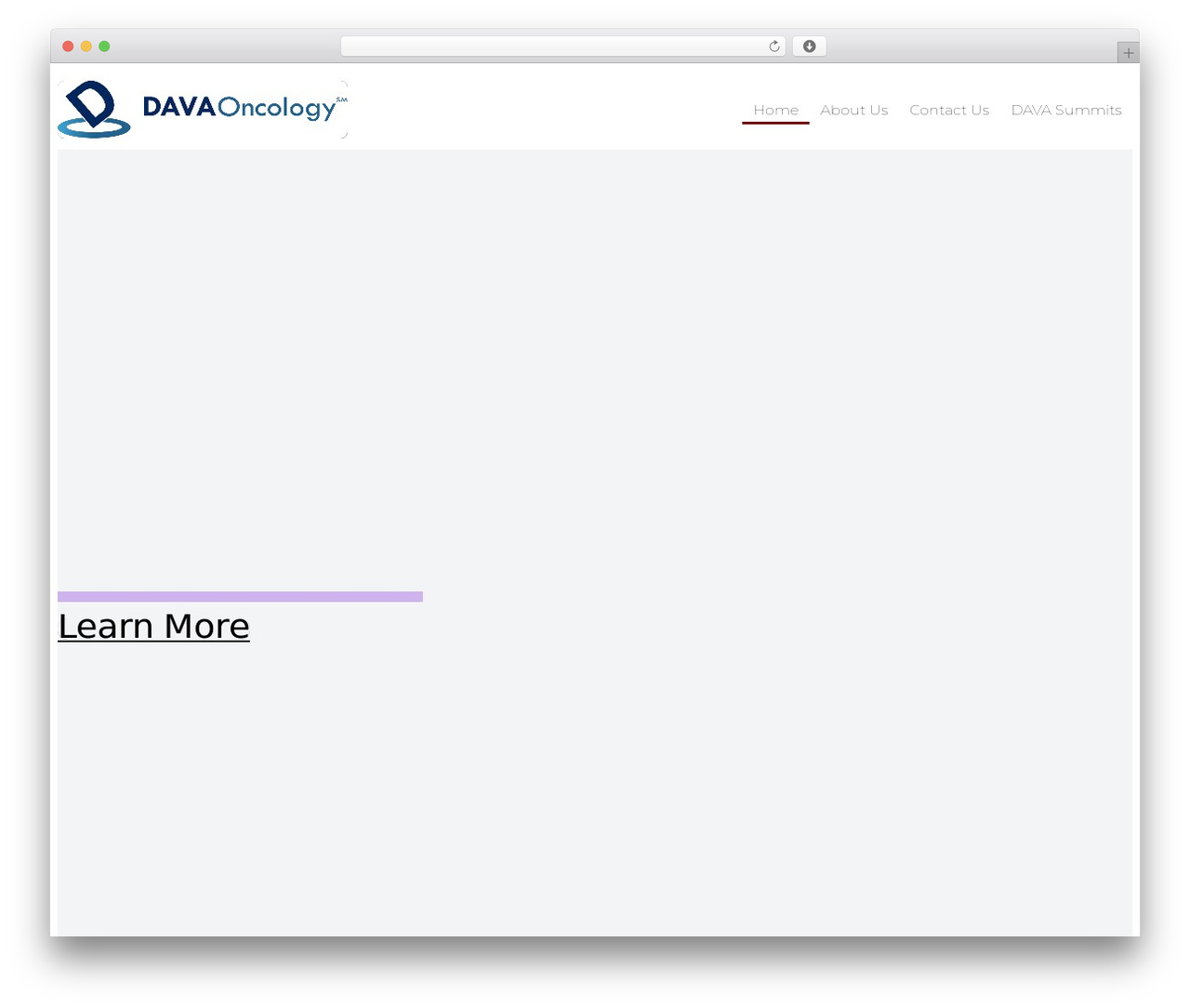This screenshot has height=1008, width=1190.
Task: Open the DAVA Summits menu item
Action: (x=1066, y=110)
